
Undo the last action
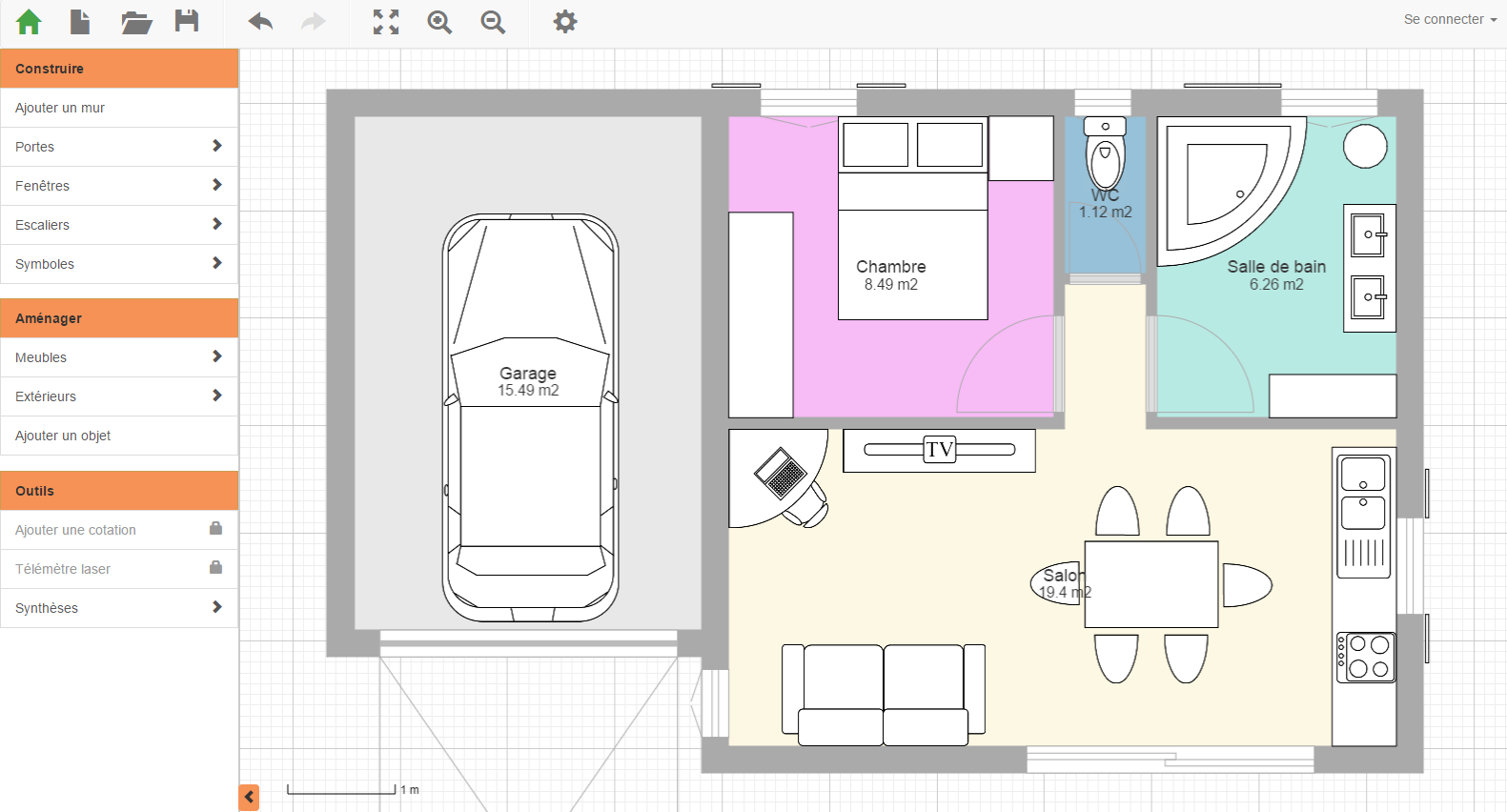point(260,22)
